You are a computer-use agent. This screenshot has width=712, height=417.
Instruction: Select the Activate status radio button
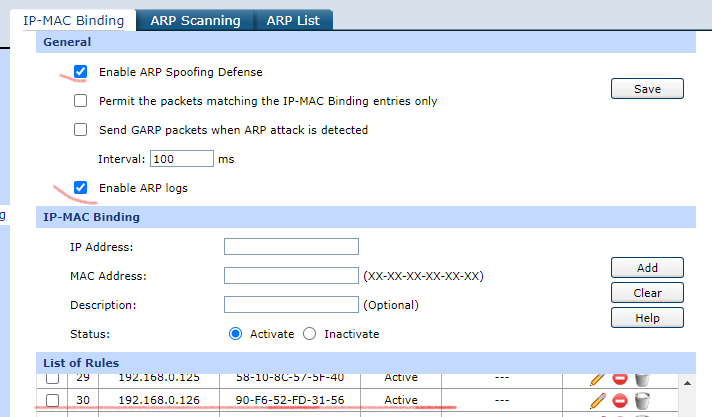pyautogui.click(x=235, y=334)
